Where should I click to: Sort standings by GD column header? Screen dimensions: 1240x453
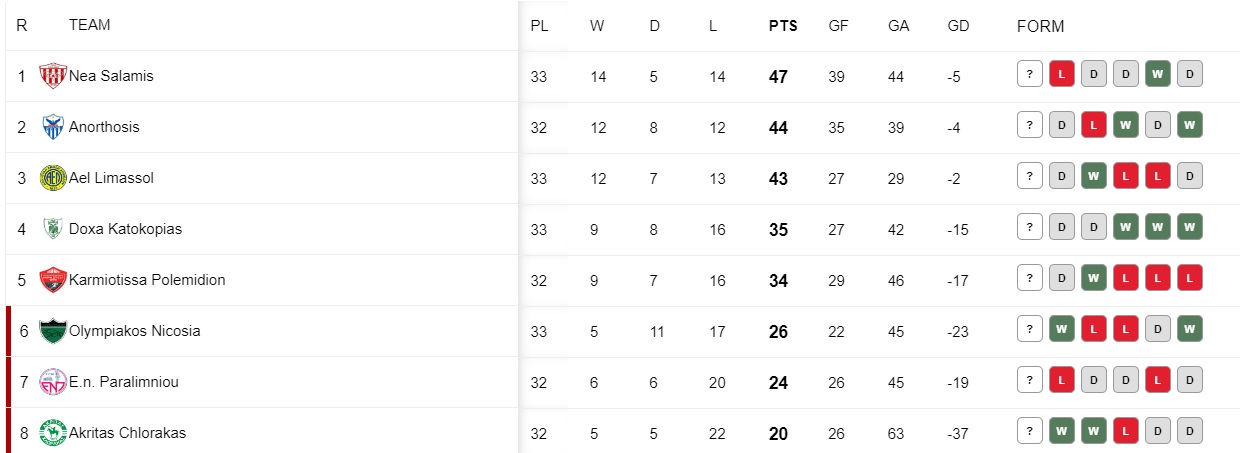[958, 26]
